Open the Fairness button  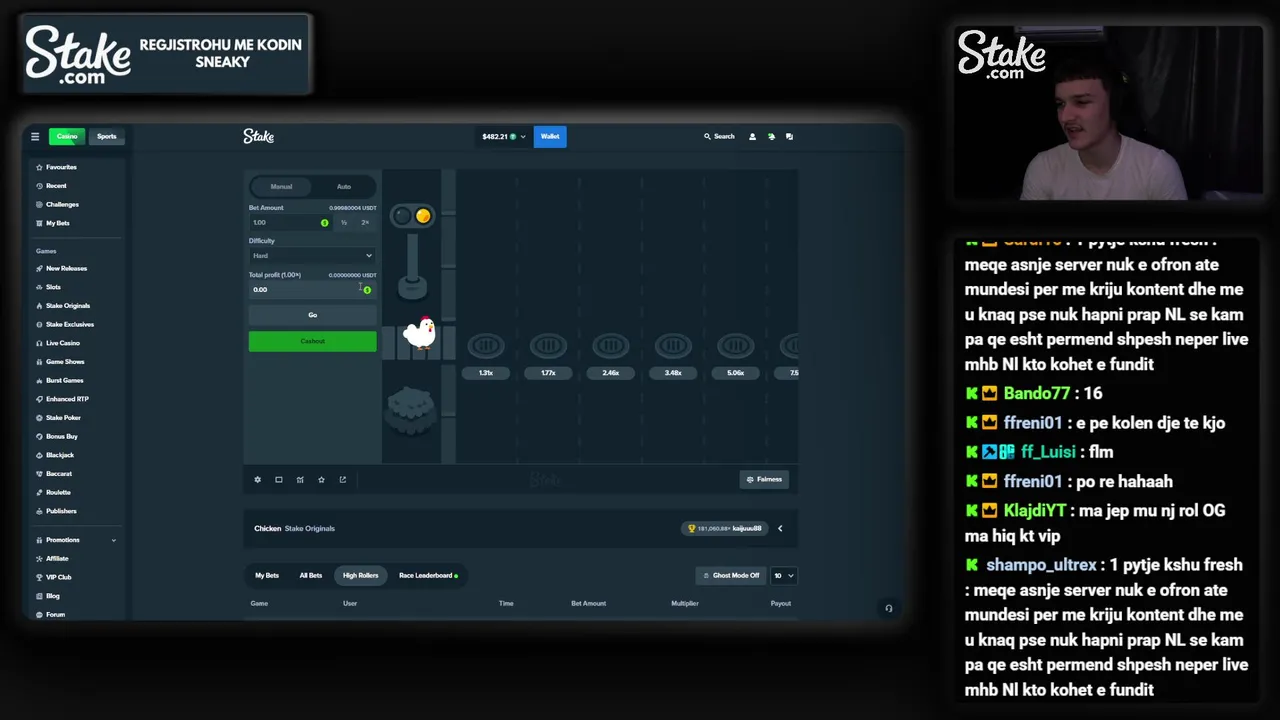[764, 479]
